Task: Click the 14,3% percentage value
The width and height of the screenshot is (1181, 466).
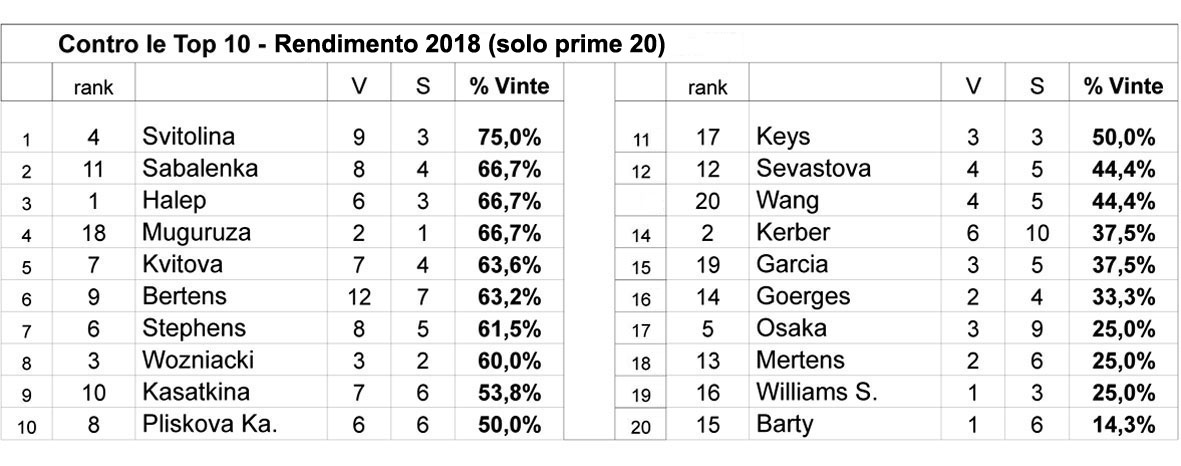Action: pos(1124,424)
